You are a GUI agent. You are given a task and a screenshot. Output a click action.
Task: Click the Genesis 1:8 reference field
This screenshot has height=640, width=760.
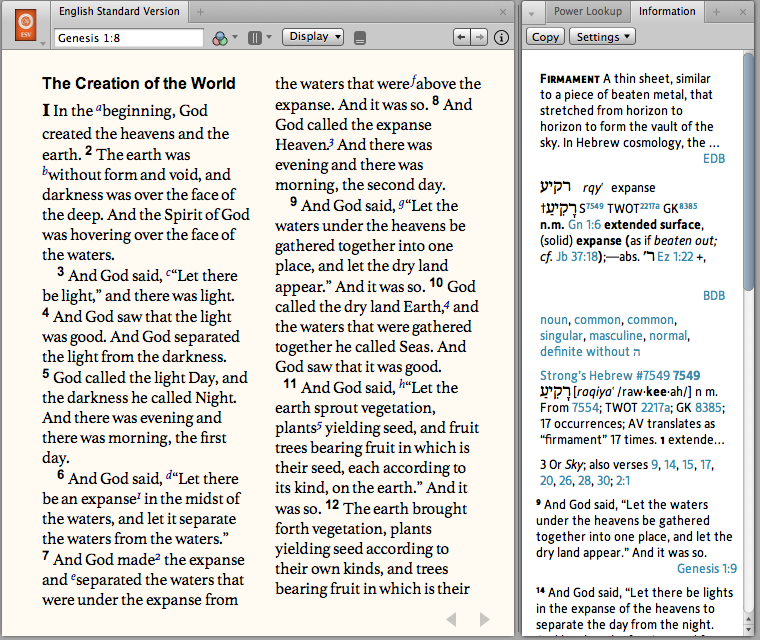click(x=129, y=38)
